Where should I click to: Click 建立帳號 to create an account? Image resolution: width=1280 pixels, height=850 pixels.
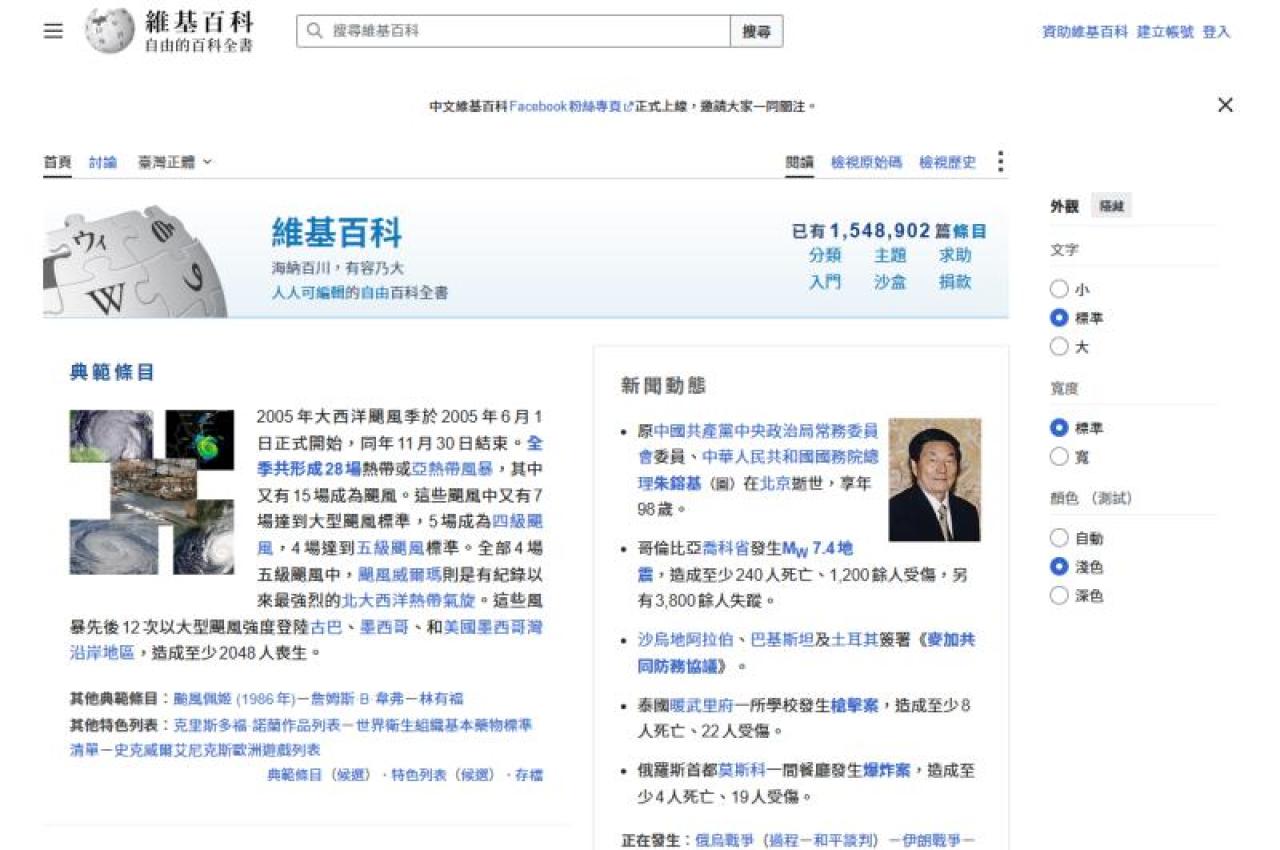click(1165, 32)
